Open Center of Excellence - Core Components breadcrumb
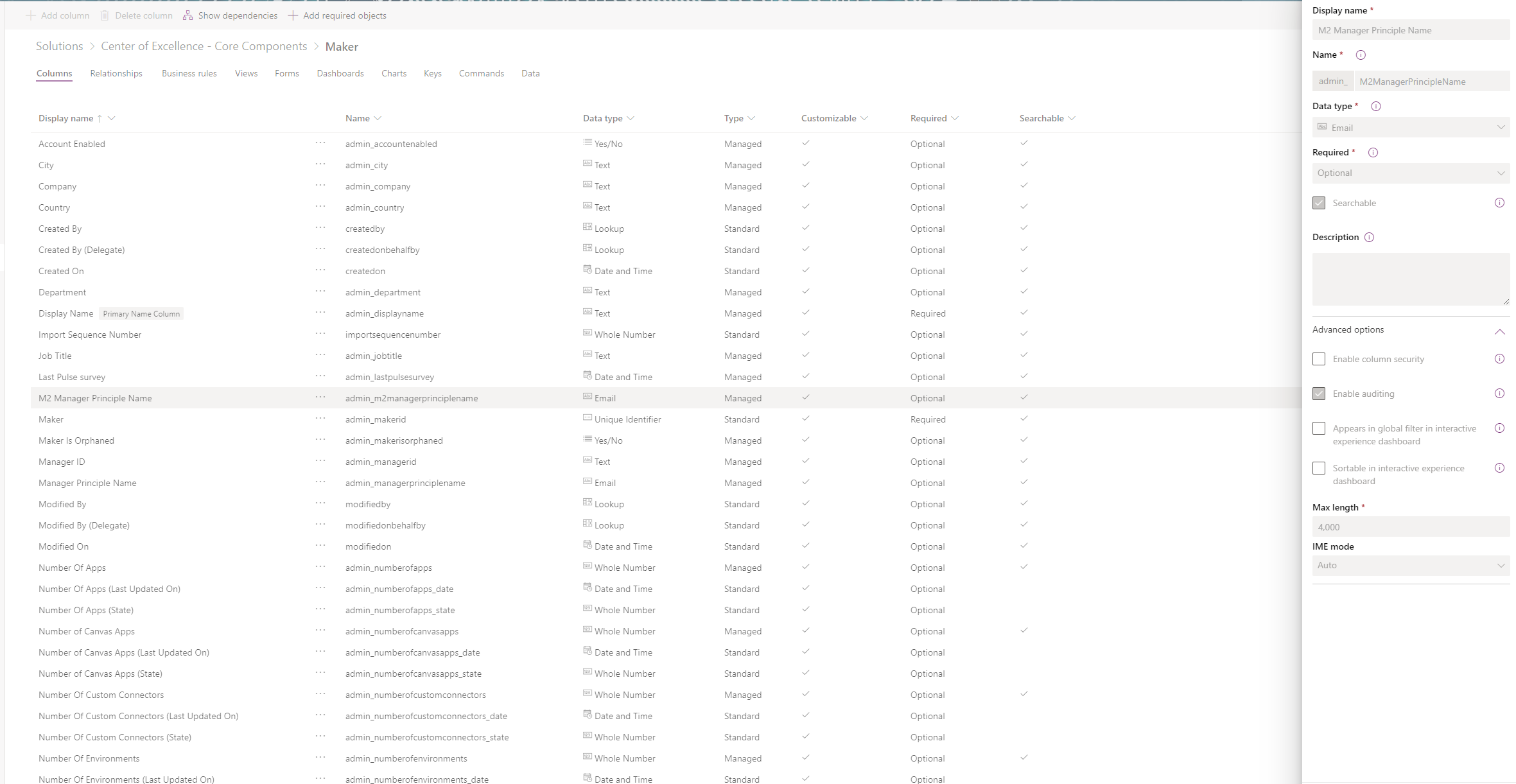Screen dimensions: 1516x784 204,46
